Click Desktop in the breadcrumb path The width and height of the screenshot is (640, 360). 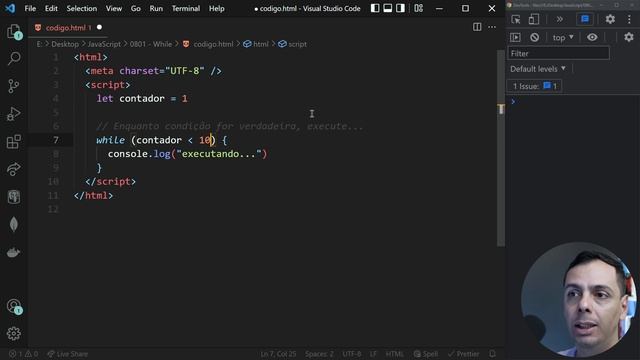click(65, 44)
